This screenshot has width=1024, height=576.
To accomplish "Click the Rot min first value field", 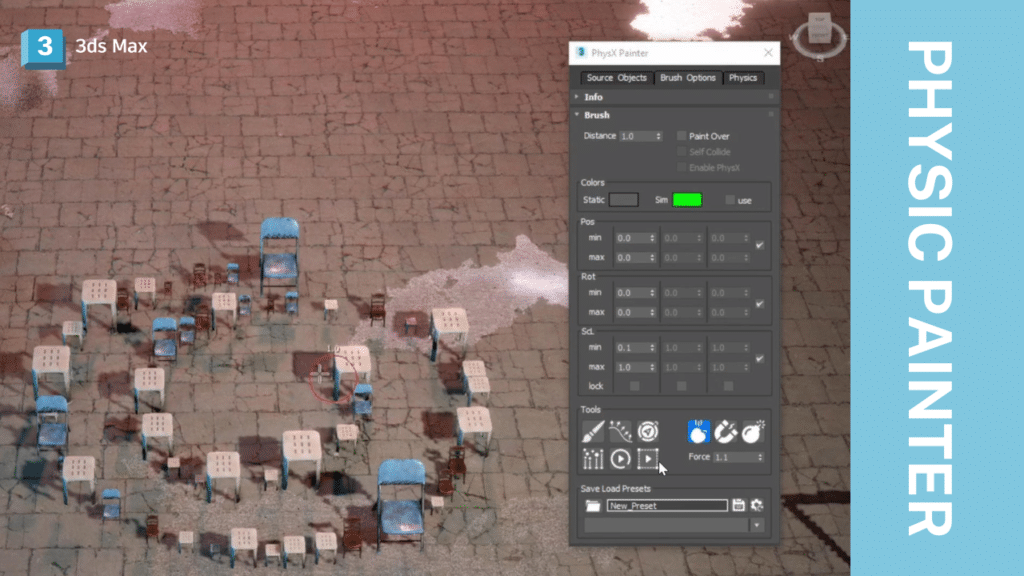I will tap(632, 293).
